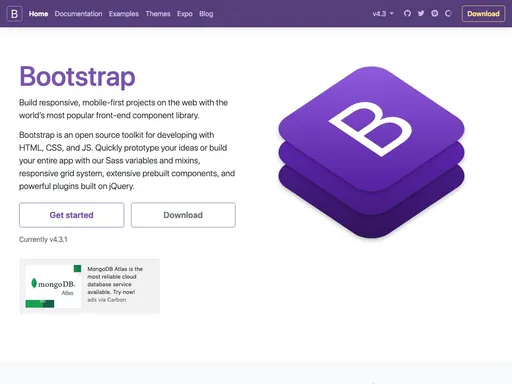The width and height of the screenshot is (512, 384).
Task: Click the Bootstrap B logo in navbar
Action: tap(14, 14)
